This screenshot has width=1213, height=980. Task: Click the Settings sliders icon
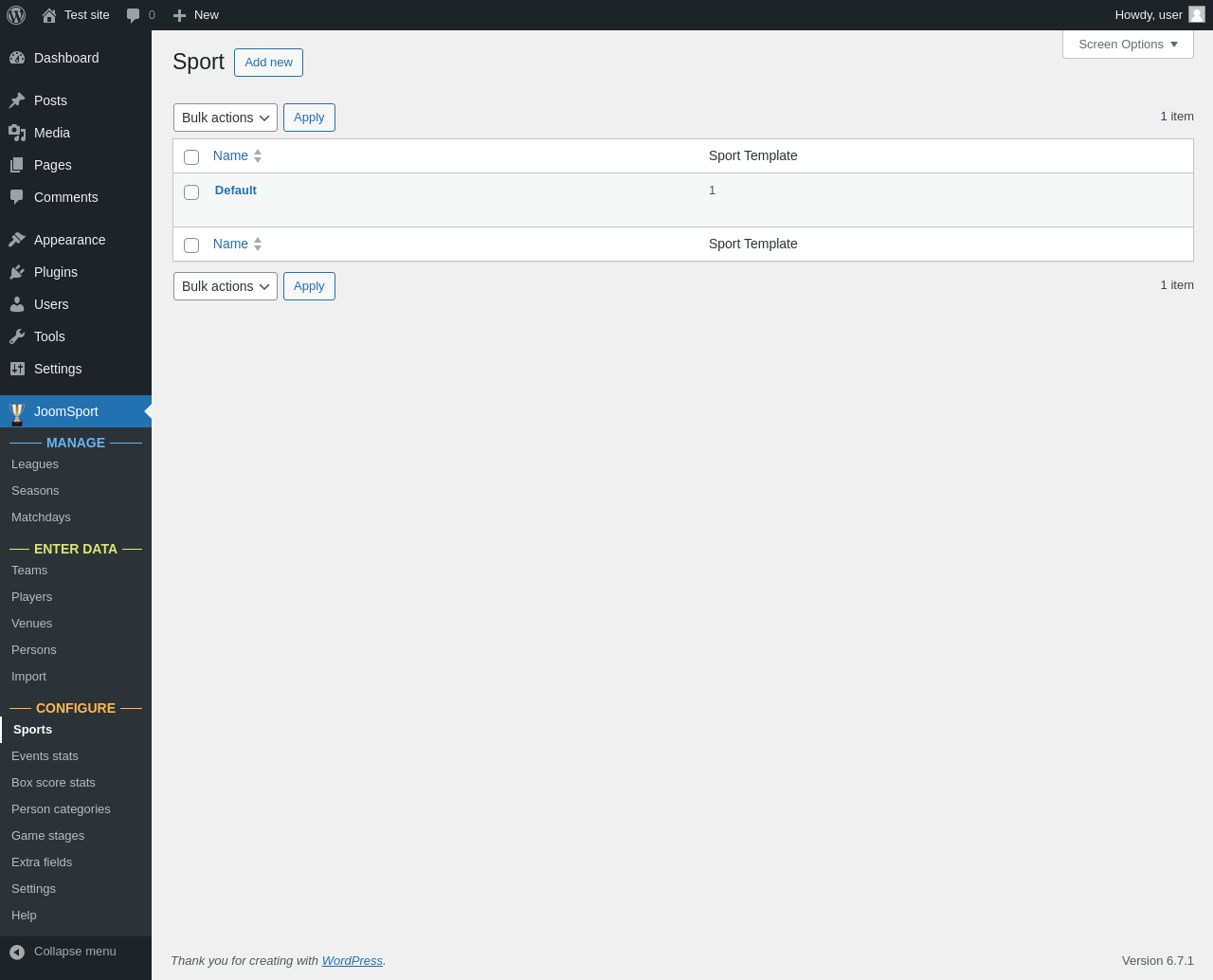pyautogui.click(x=17, y=369)
